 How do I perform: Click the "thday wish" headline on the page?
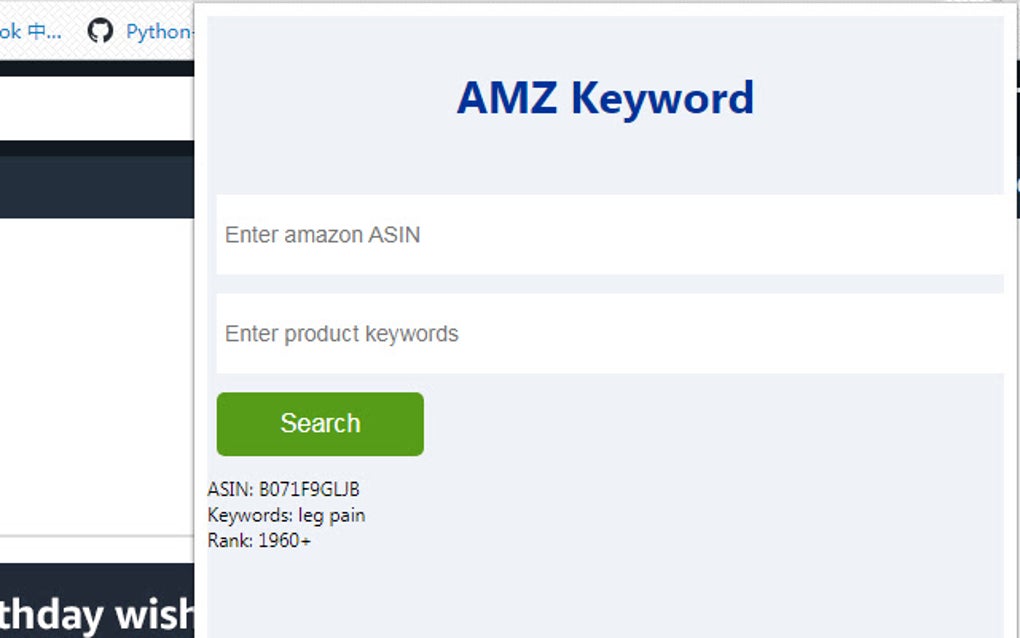click(x=97, y=611)
